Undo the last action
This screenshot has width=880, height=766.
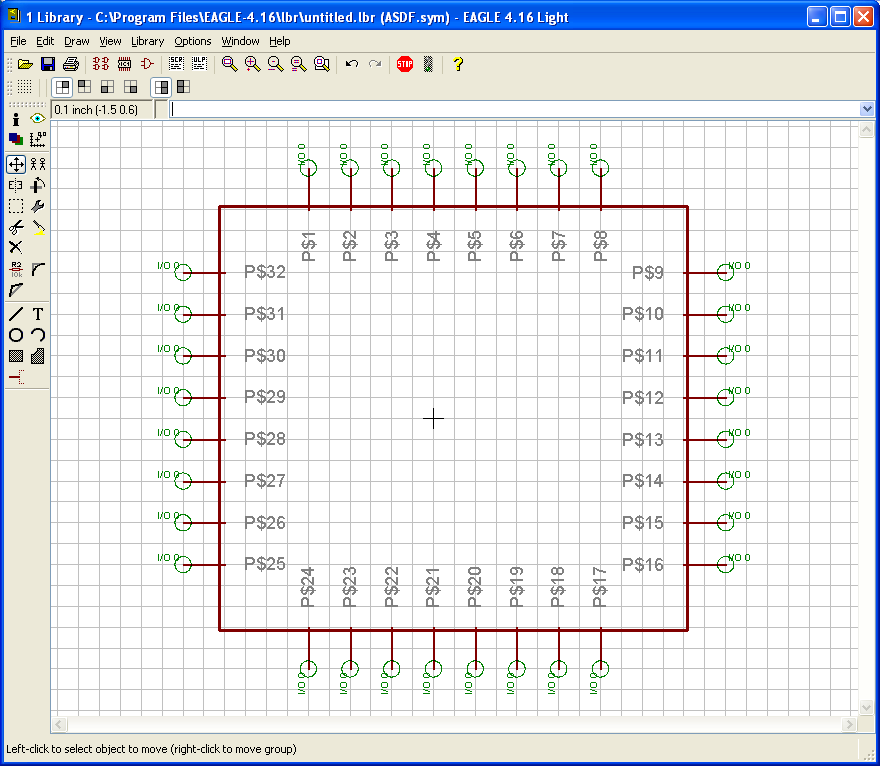[352, 64]
